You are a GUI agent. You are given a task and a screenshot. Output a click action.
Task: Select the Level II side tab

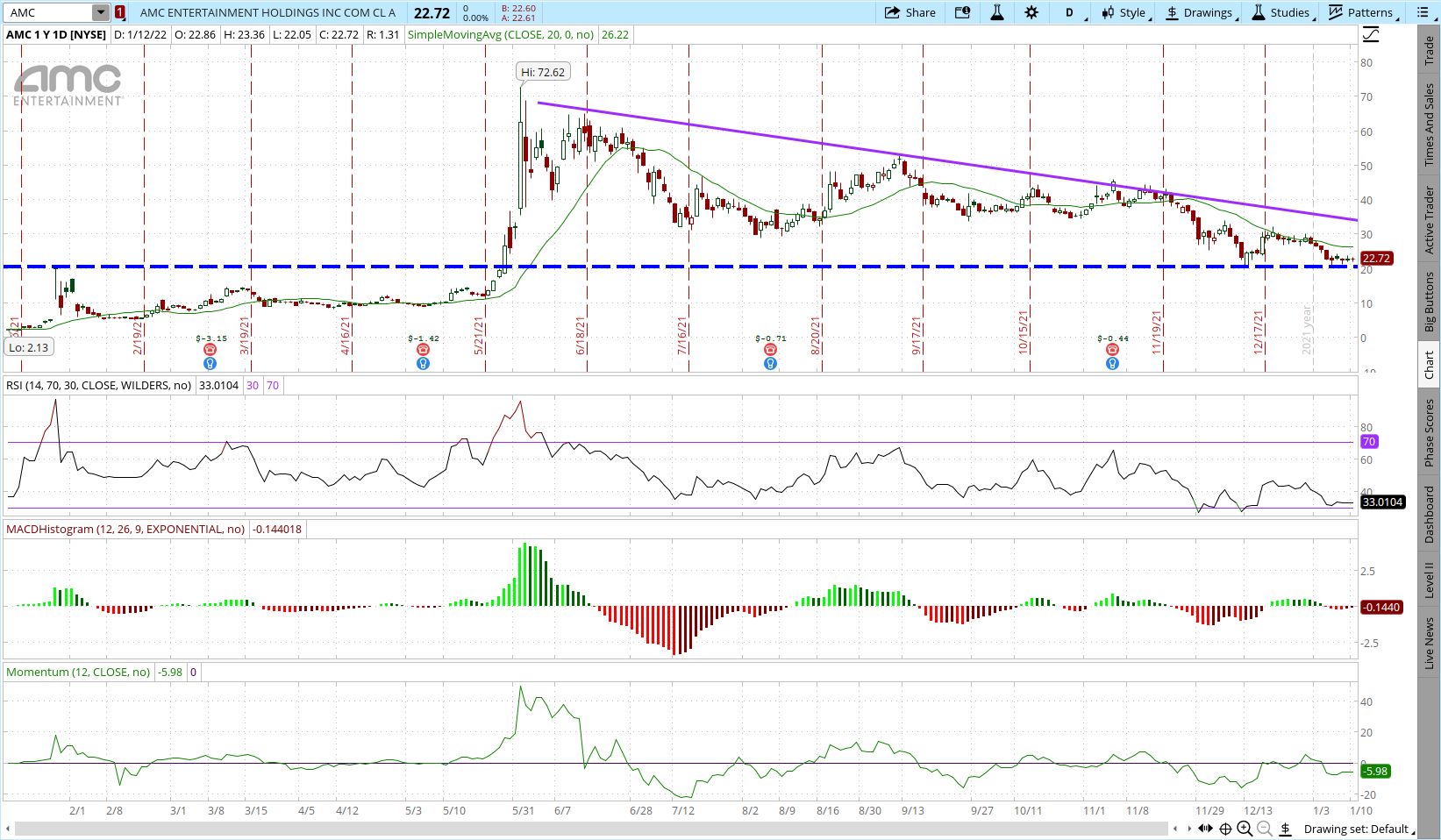(x=1430, y=580)
